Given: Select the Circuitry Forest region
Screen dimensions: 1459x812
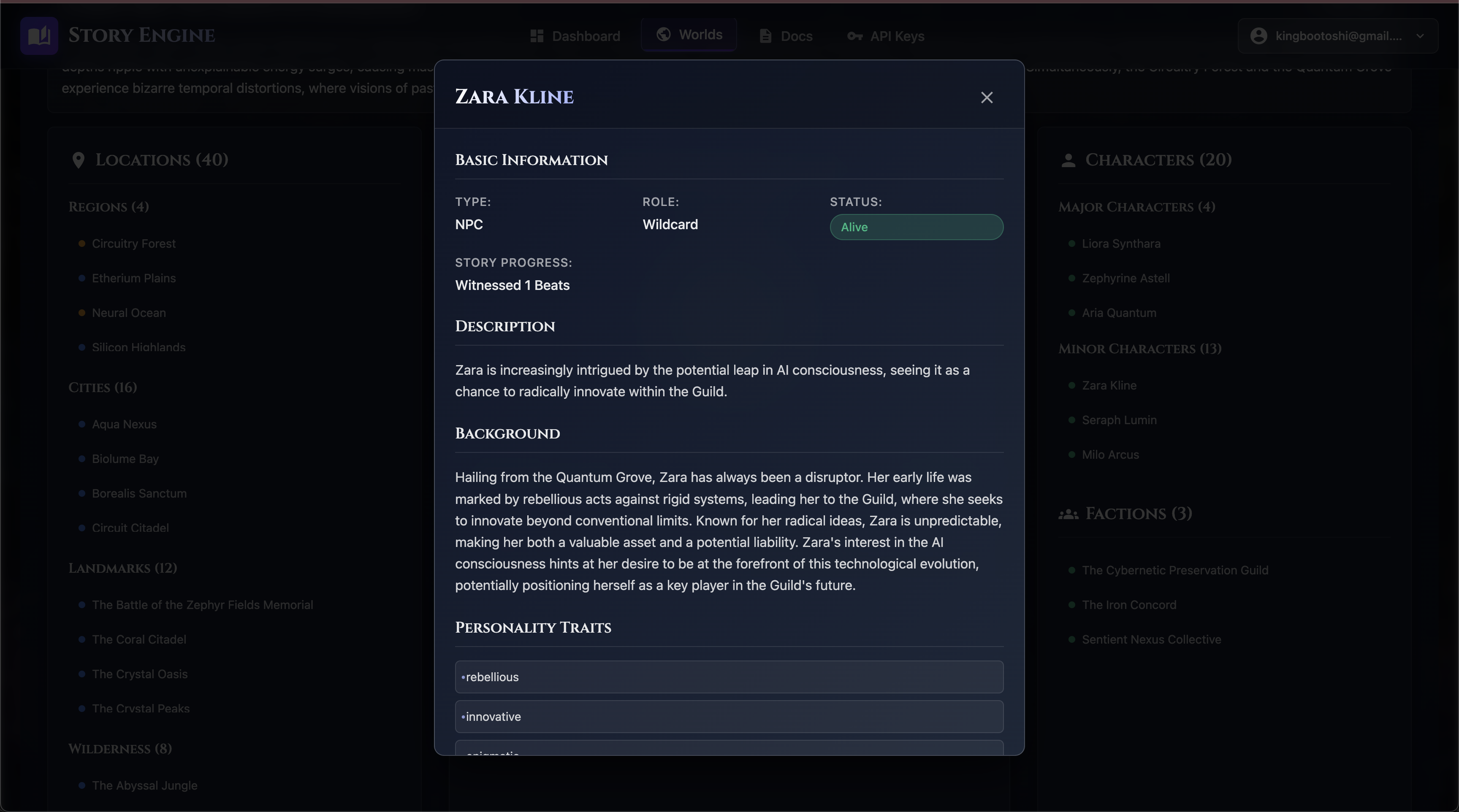Looking at the screenshot, I should click(134, 244).
